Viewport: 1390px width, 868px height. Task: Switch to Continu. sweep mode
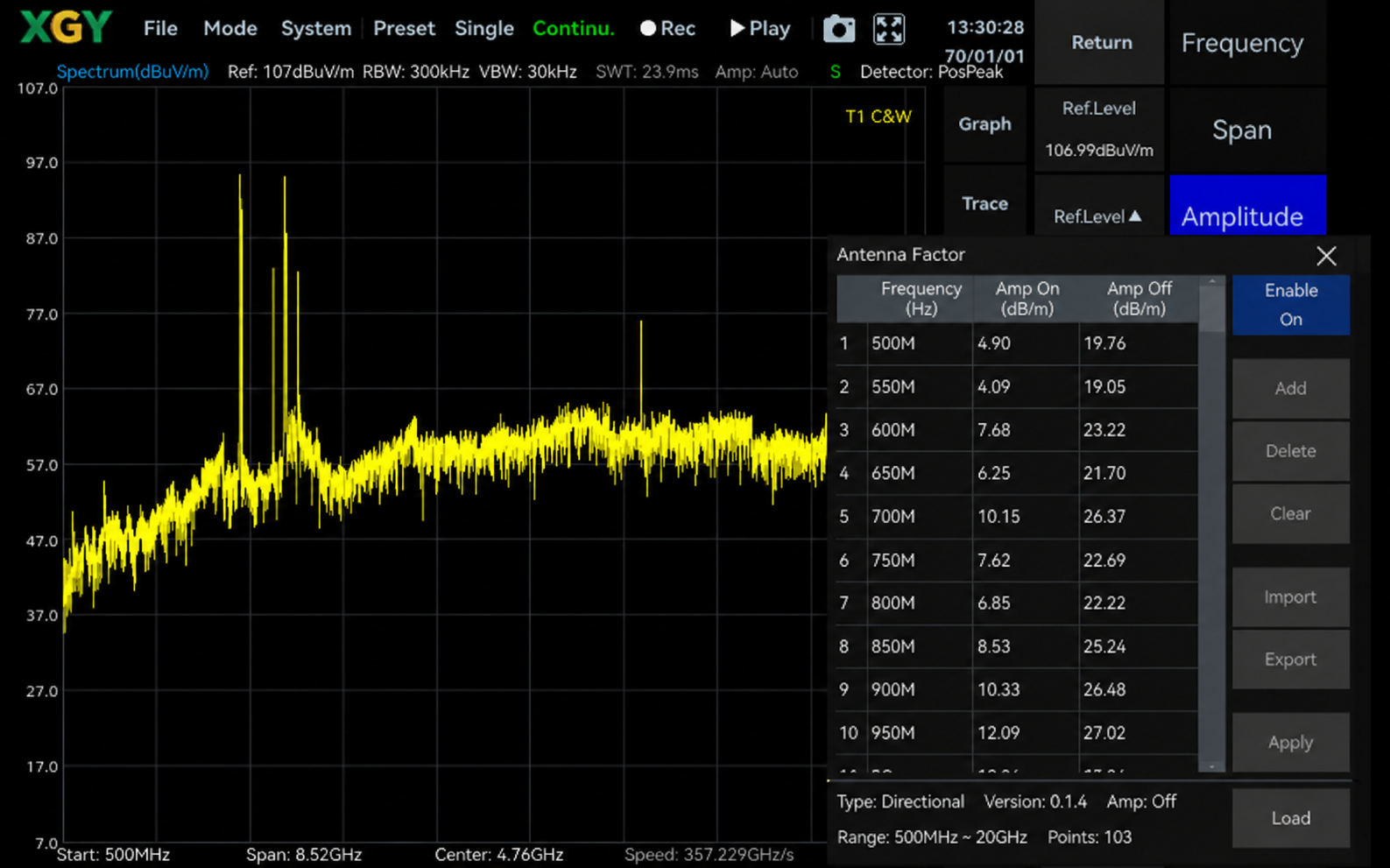pyautogui.click(x=574, y=29)
